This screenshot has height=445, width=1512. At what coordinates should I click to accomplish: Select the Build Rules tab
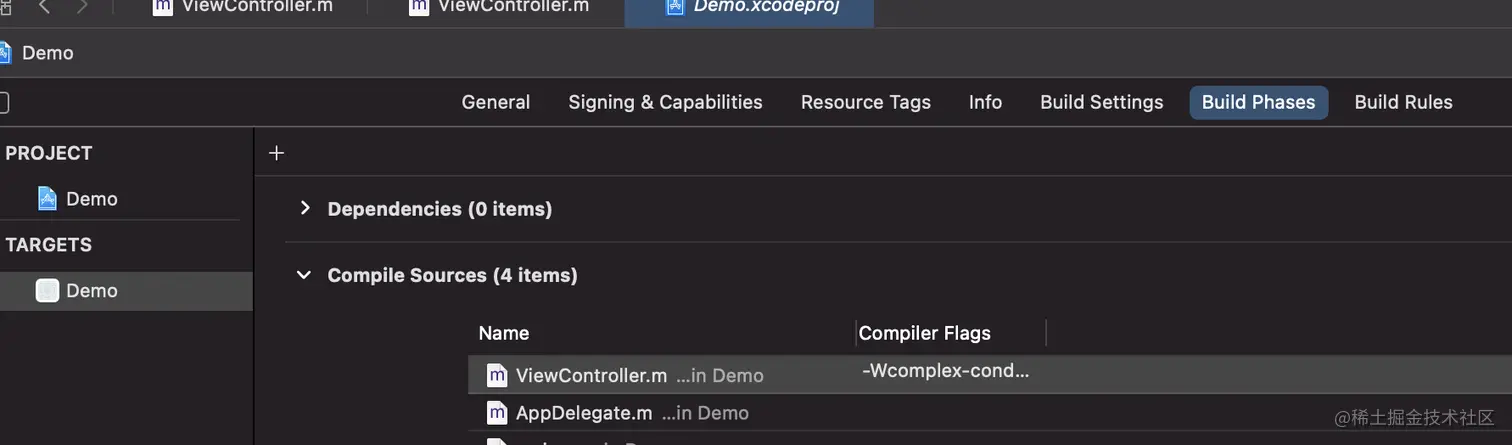click(x=1403, y=102)
